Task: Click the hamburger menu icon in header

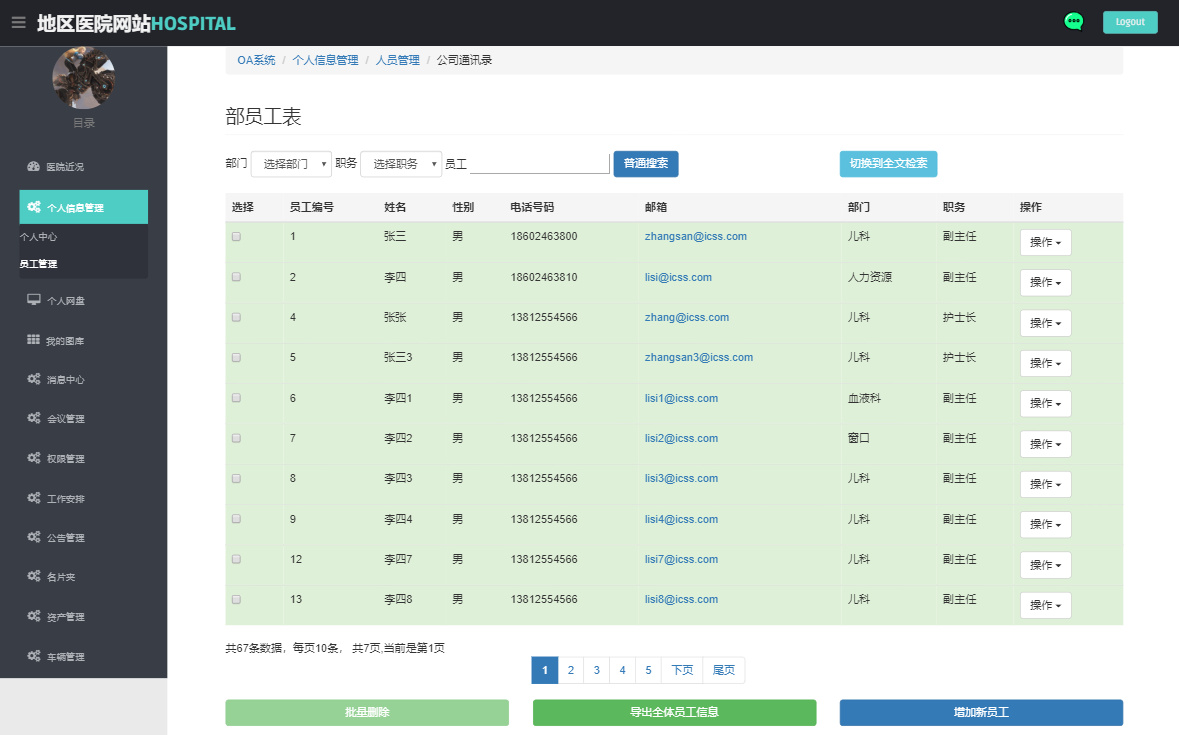Action: pos(18,23)
